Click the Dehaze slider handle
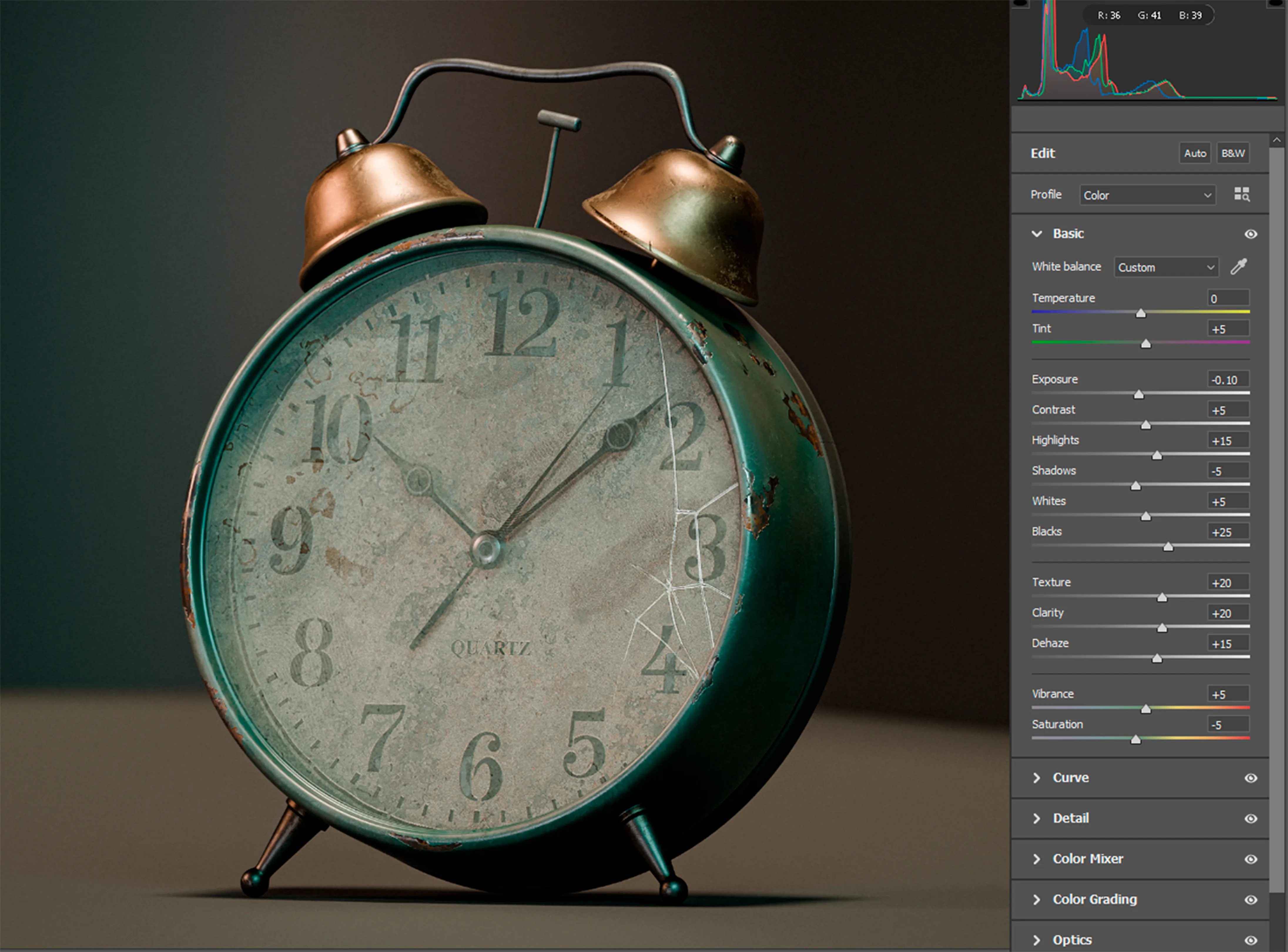The width and height of the screenshot is (1288, 952). click(1157, 658)
